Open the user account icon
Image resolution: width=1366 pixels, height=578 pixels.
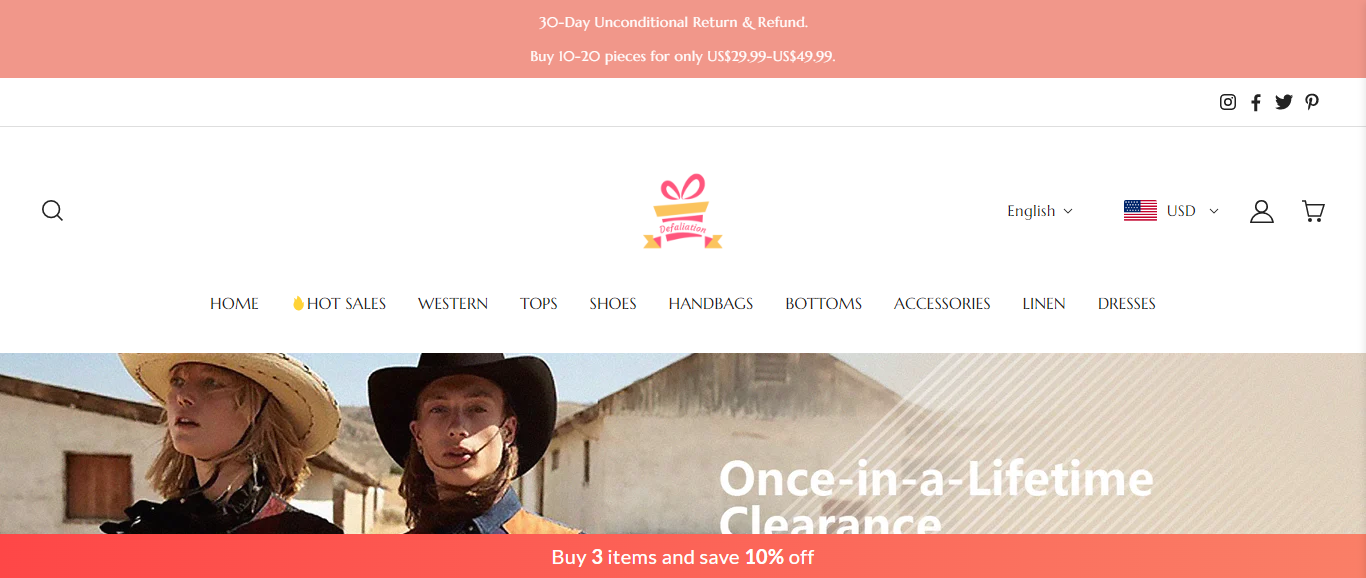tap(1262, 211)
